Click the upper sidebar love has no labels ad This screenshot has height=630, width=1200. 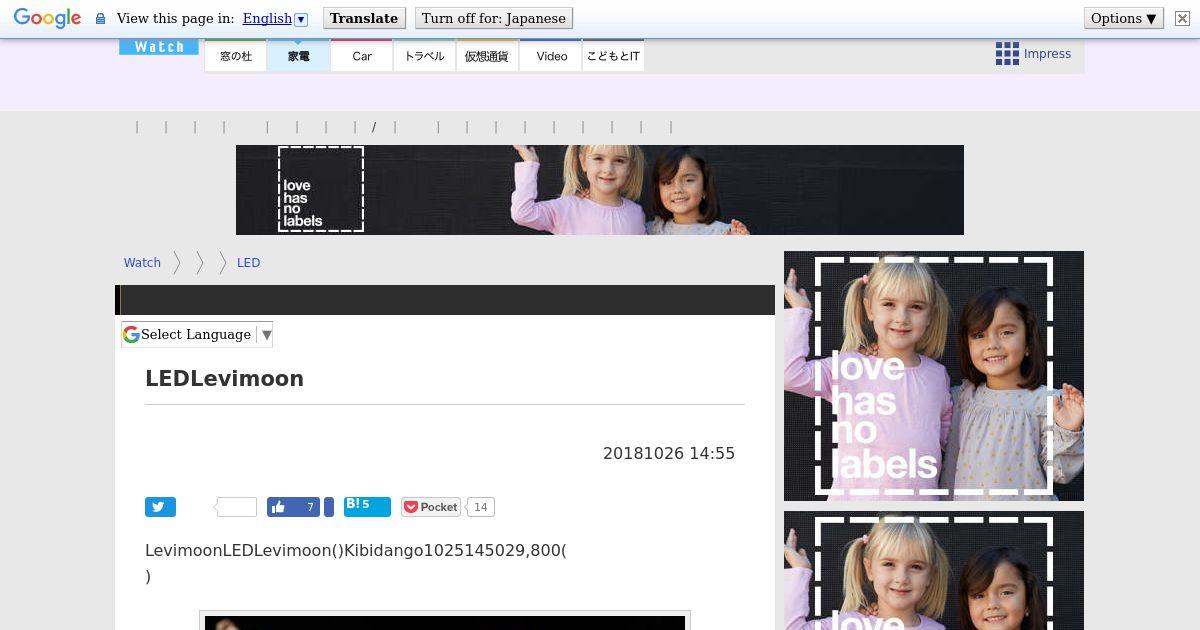(934, 376)
